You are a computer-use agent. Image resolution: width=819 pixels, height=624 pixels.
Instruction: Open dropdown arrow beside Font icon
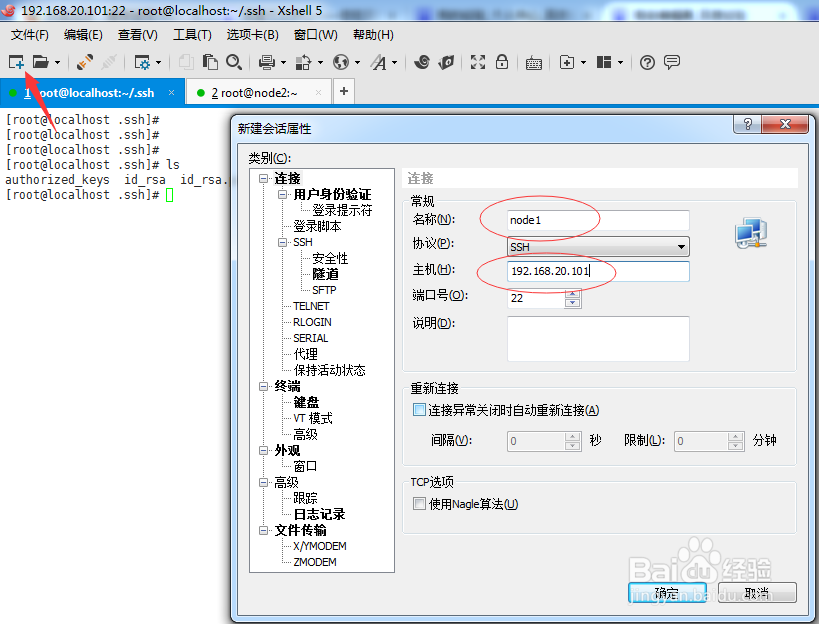point(394,63)
